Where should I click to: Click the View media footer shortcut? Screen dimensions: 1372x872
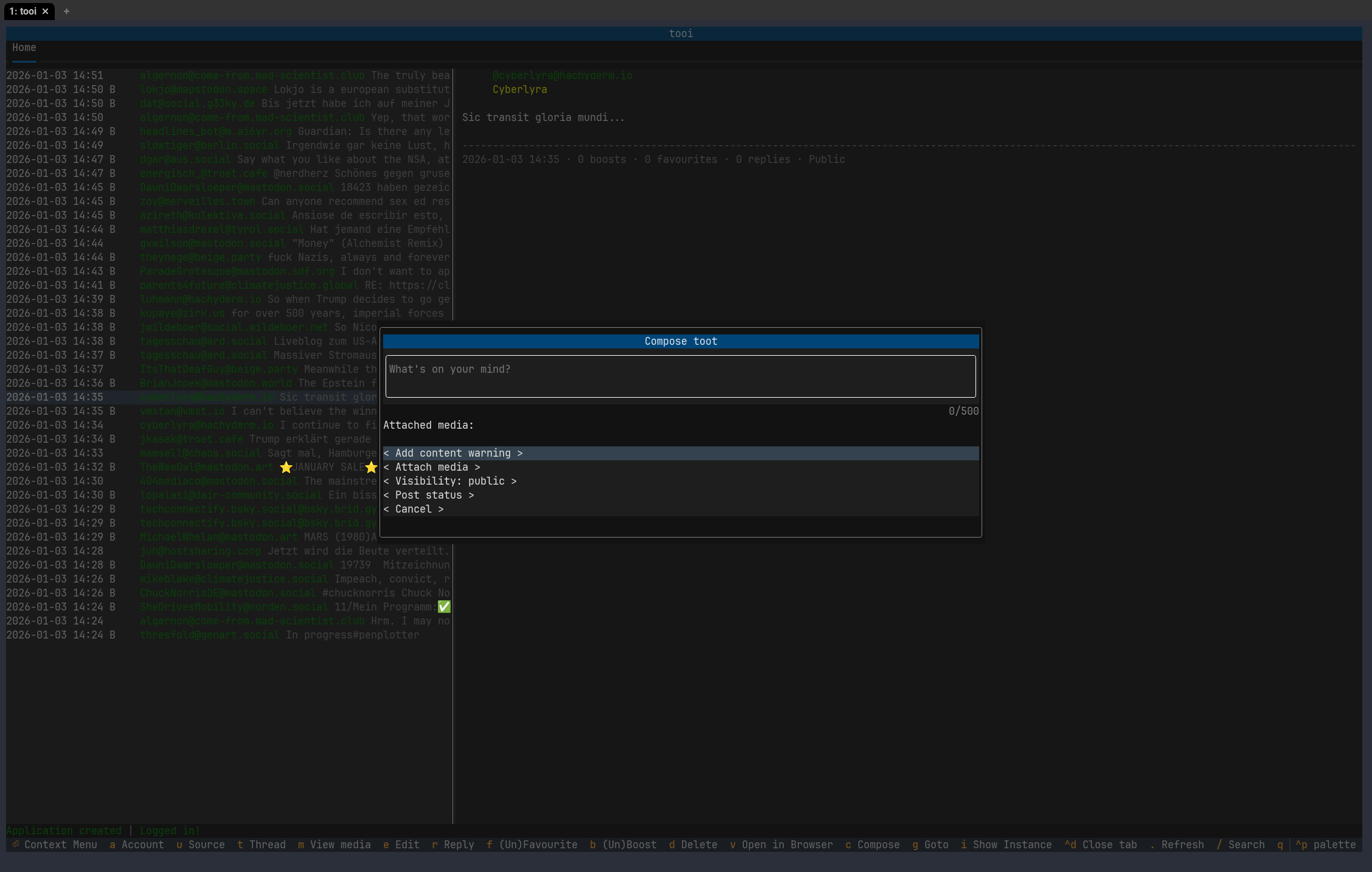tap(334, 845)
